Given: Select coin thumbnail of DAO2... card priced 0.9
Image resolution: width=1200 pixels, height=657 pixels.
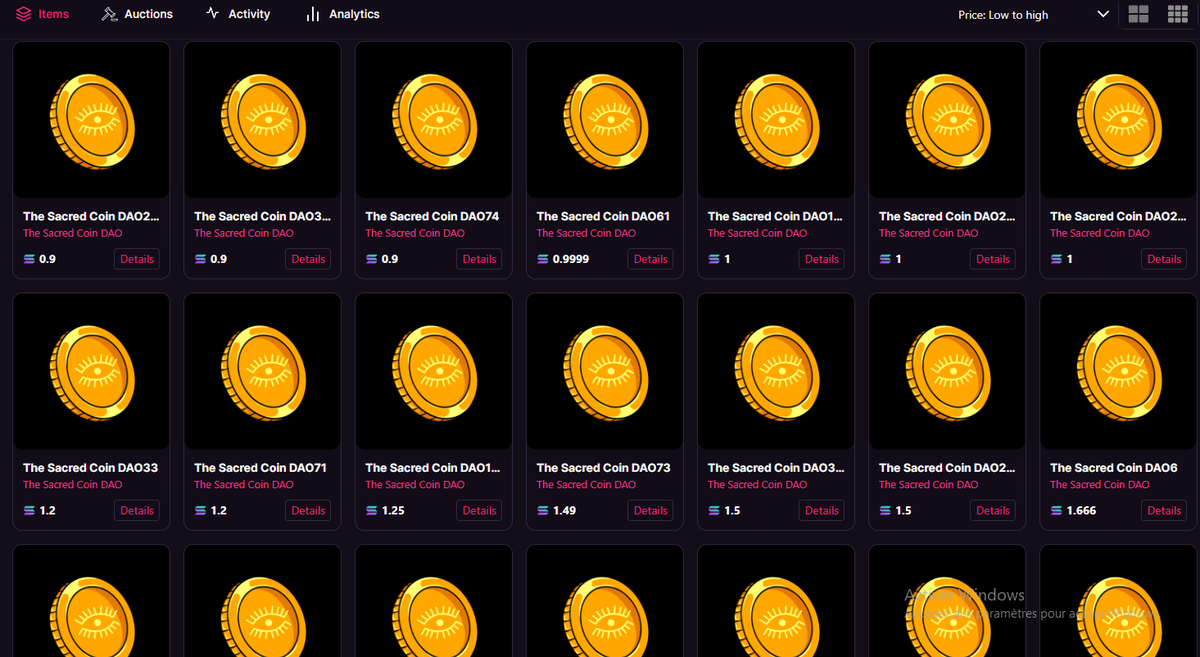Looking at the screenshot, I should tap(91, 120).
